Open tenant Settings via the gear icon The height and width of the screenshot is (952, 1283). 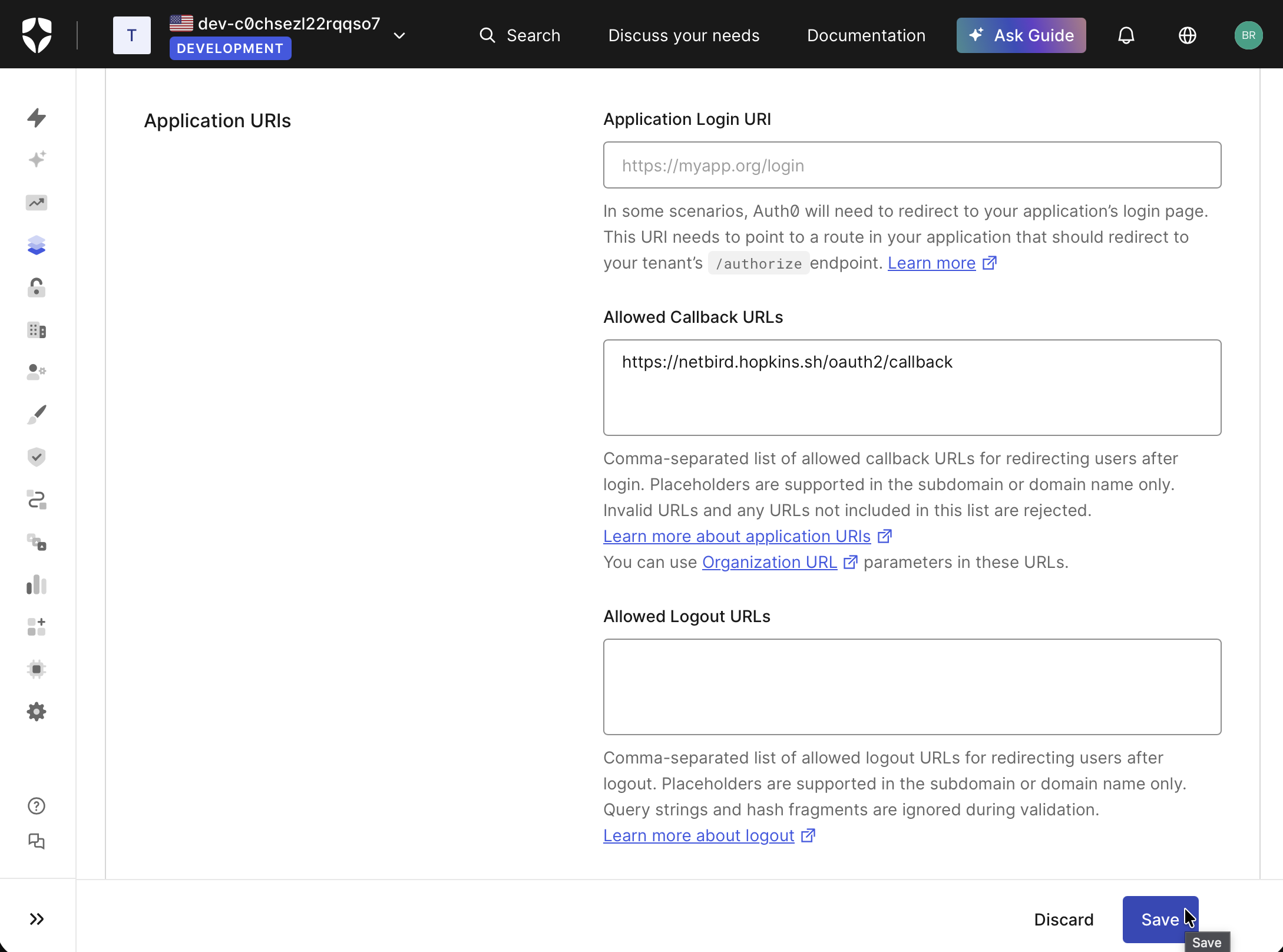pyautogui.click(x=36, y=711)
